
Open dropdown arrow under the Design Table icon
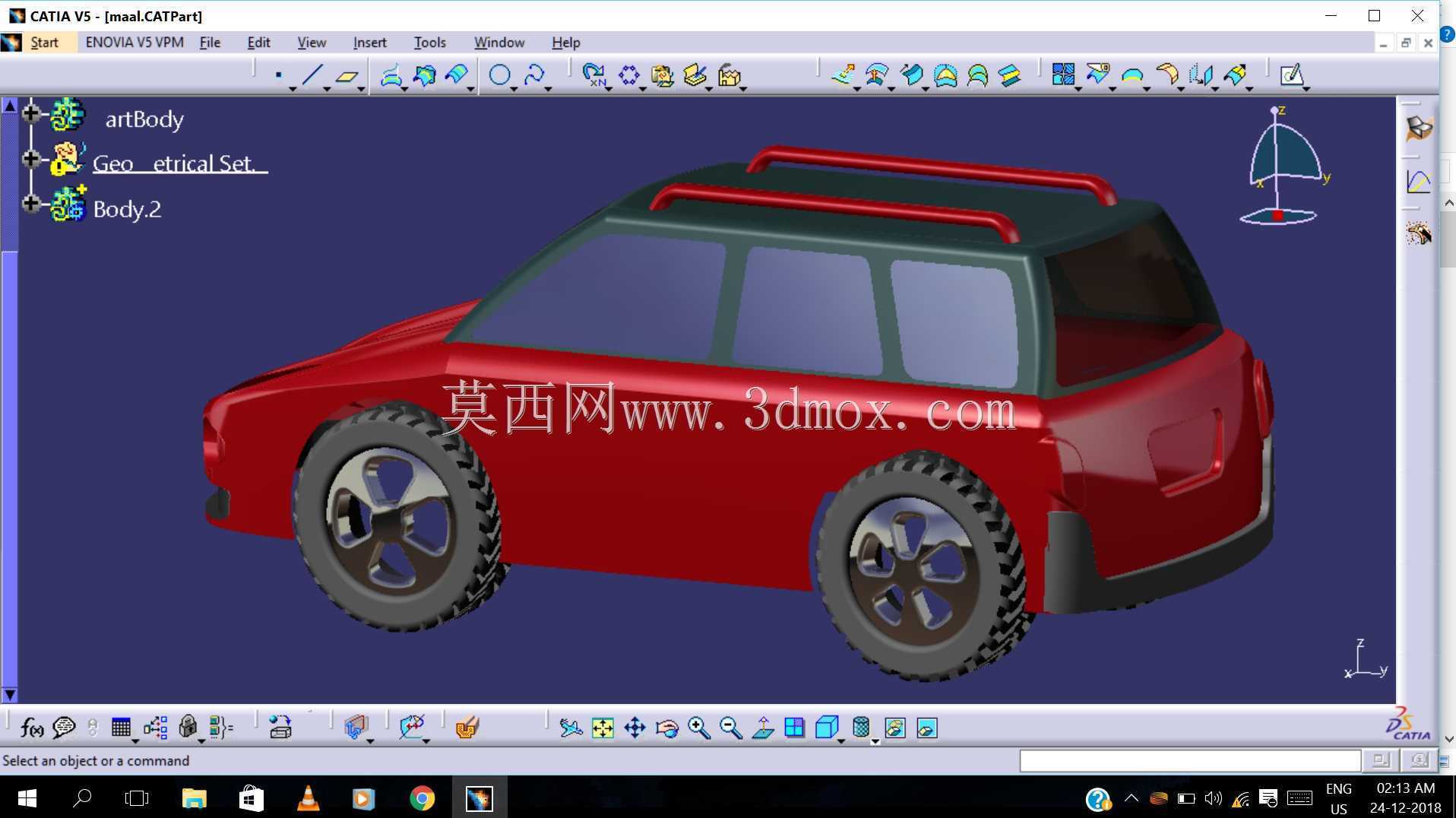coord(135,740)
